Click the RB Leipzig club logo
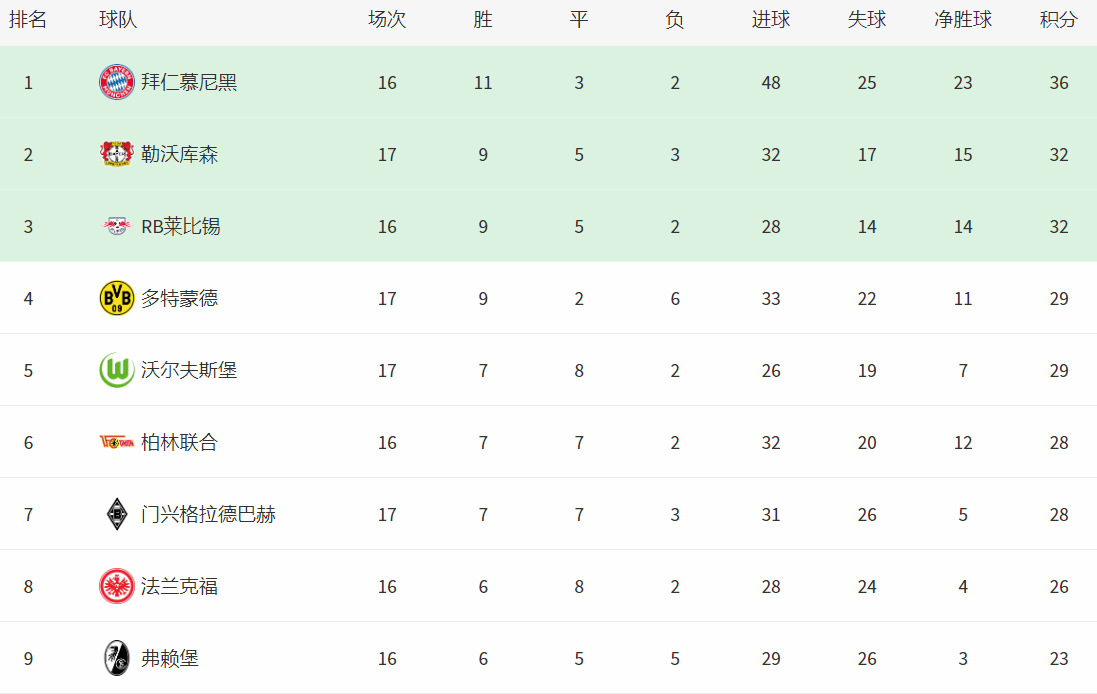This screenshot has height=694, width=1097. coord(117,227)
